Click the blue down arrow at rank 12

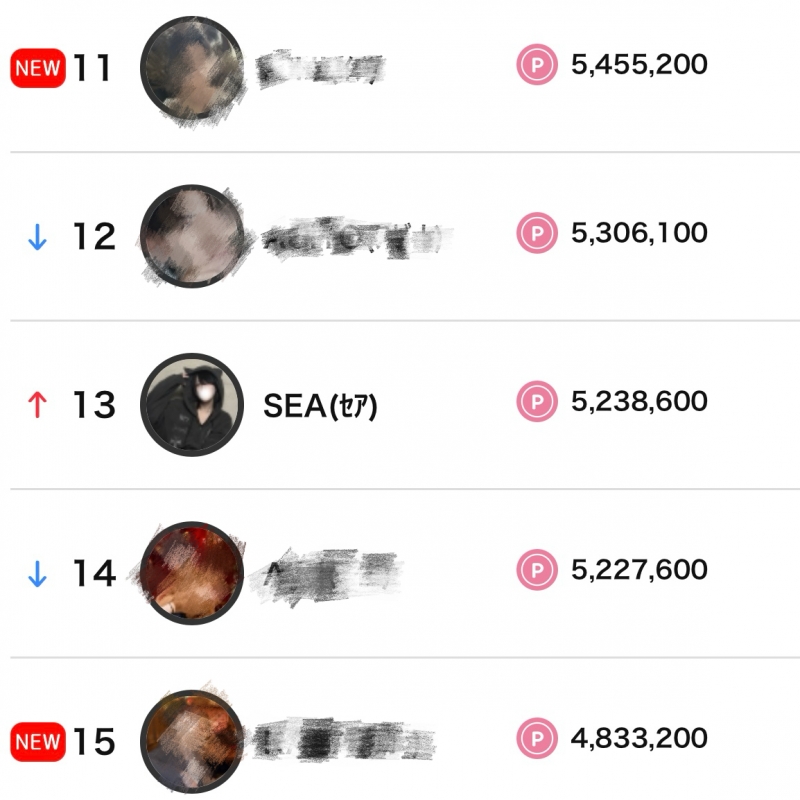37,238
